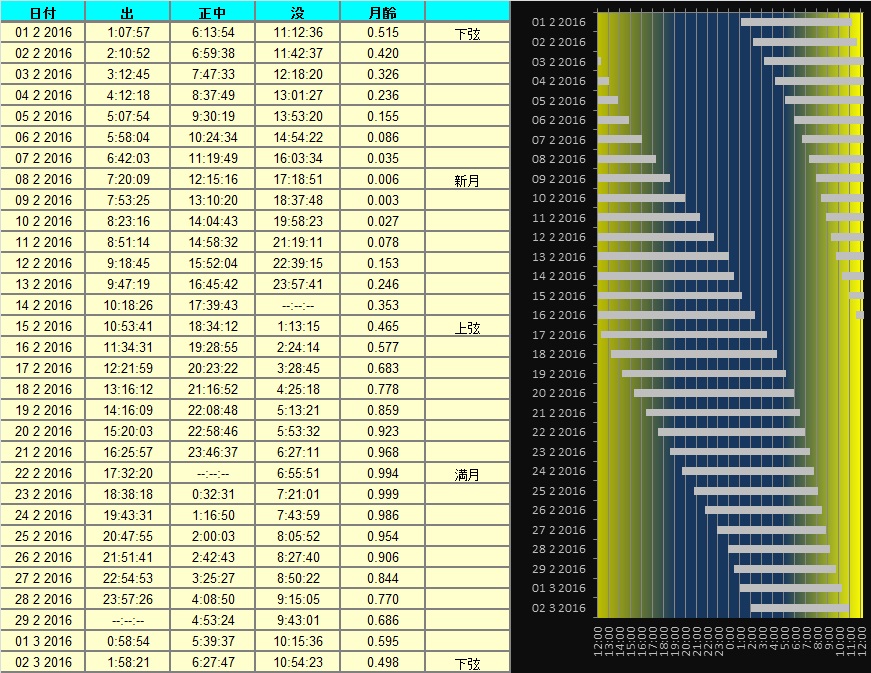Select moon age value 0.003
871x673 pixels.
tap(383, 200)
